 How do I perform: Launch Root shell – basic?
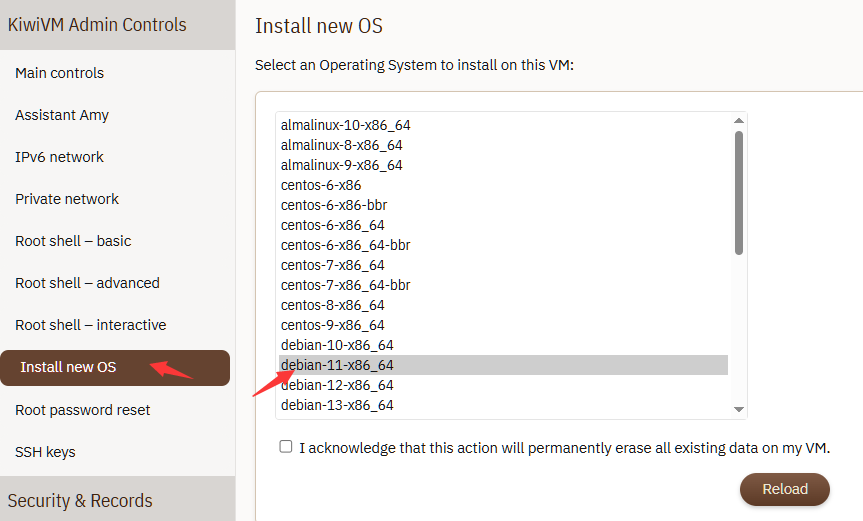pos(73,241)
